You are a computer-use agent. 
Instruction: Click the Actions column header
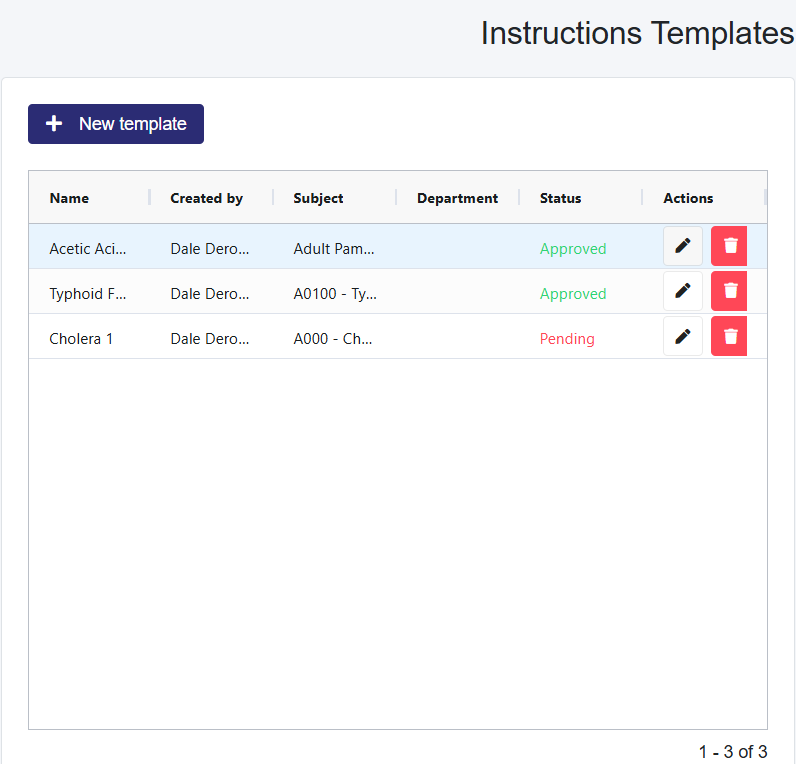pyautogui.click(x=688, y=198)
